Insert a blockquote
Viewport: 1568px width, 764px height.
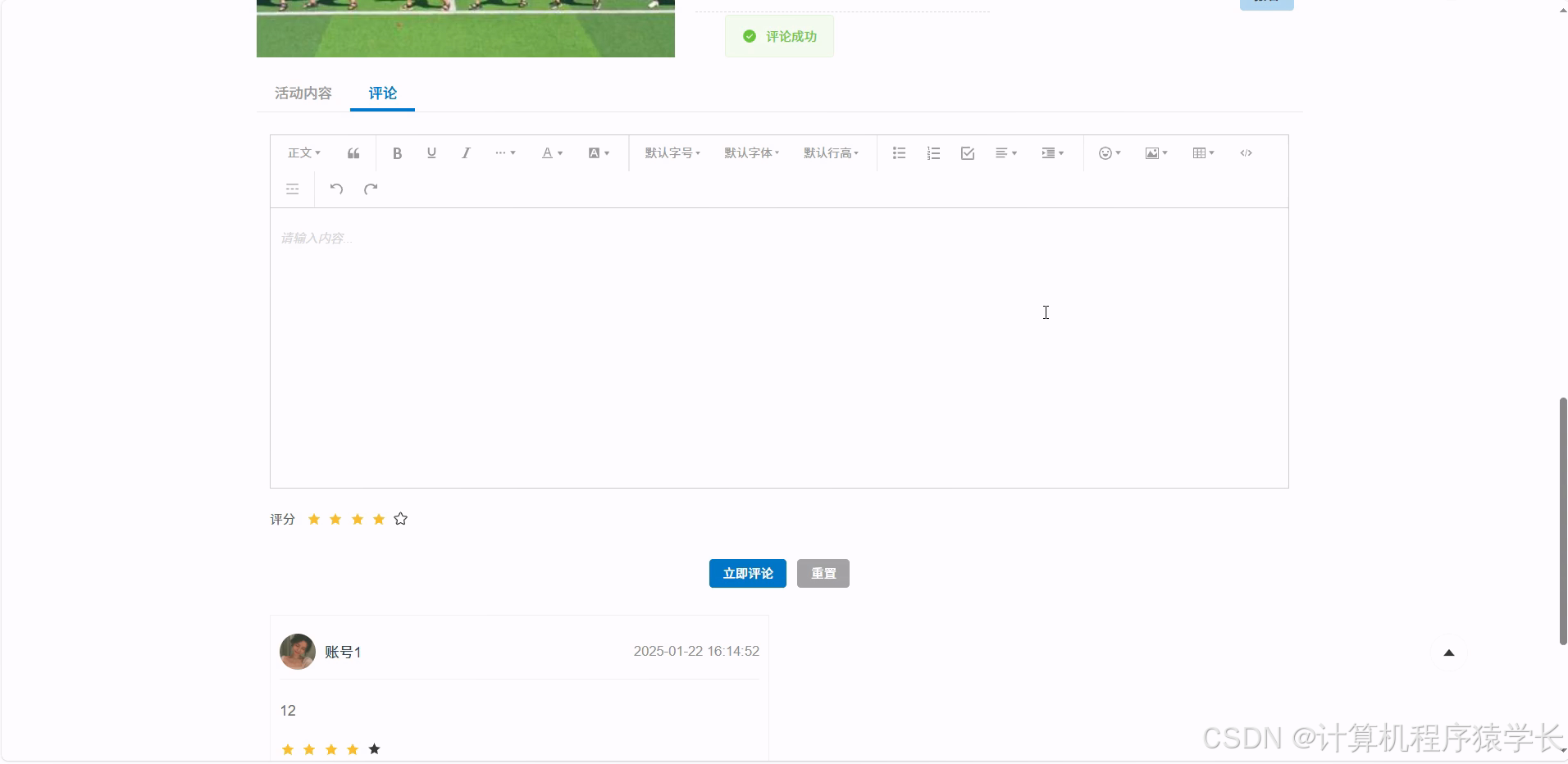point(352,153)
